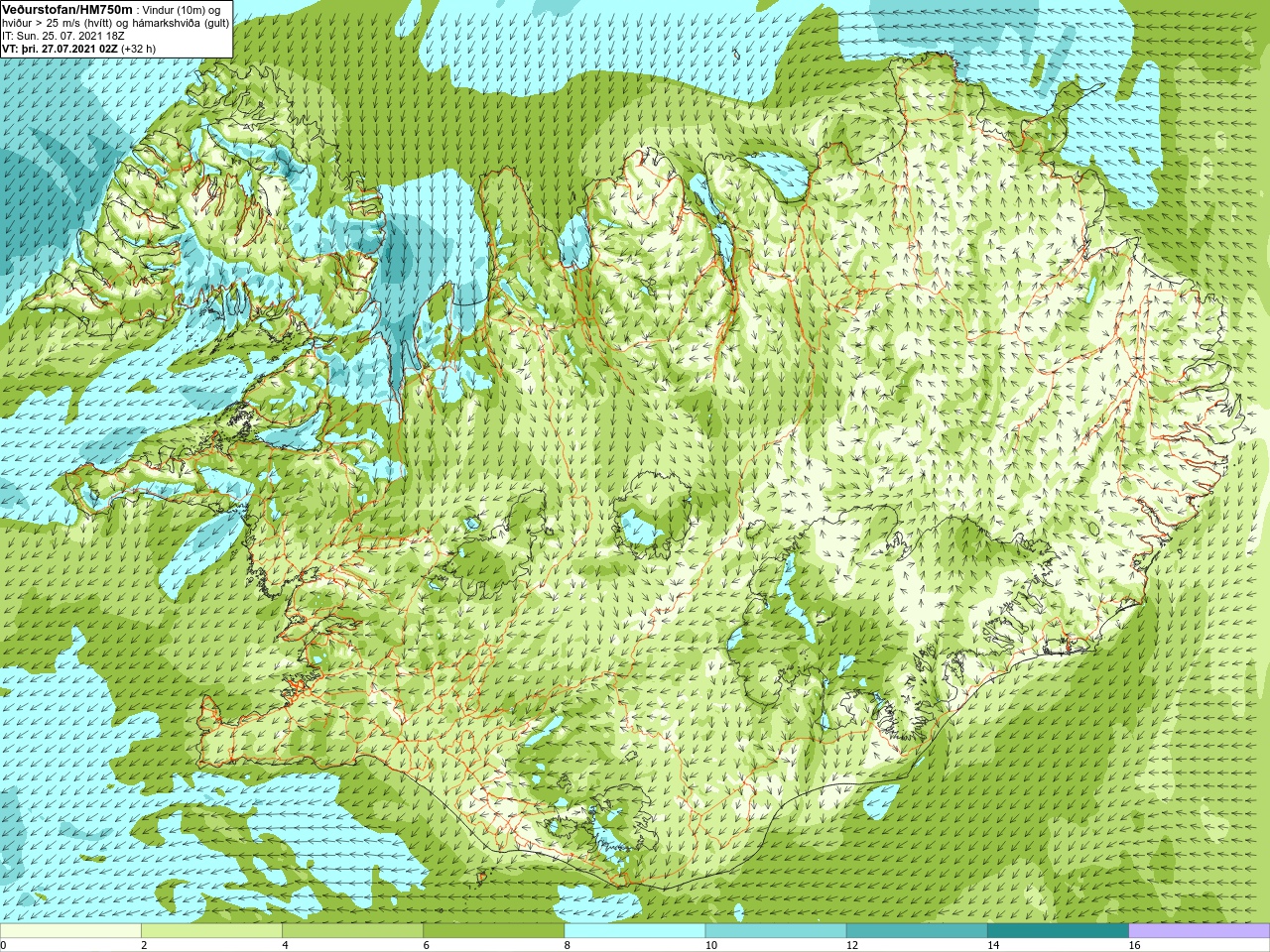
Task: Select the dark teal 14–16 legend swatch
Action: 1059,931
